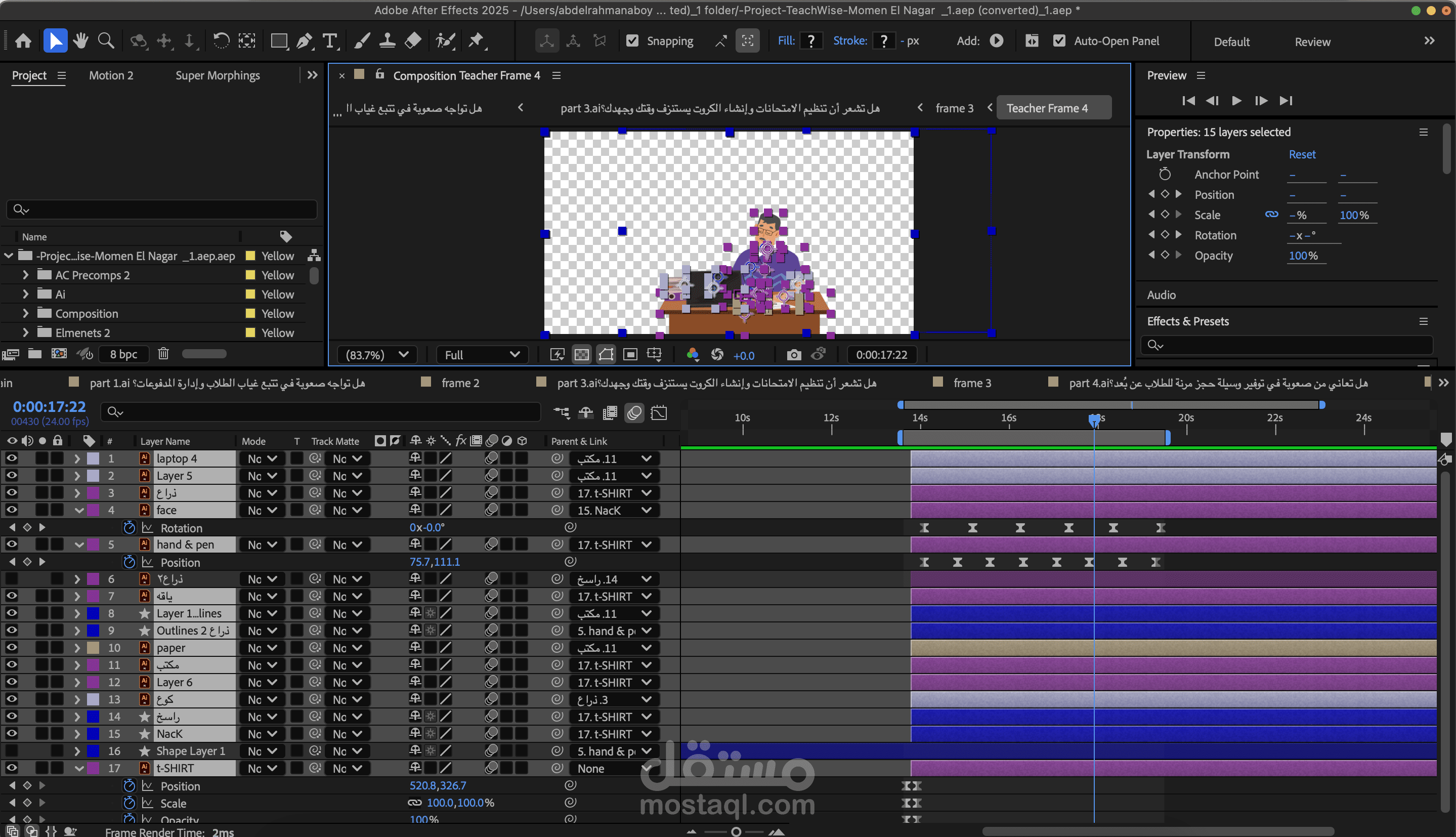Uncheck the Snapping checkbox
The height and width of the screenshot is (837, 1456).
632,41
